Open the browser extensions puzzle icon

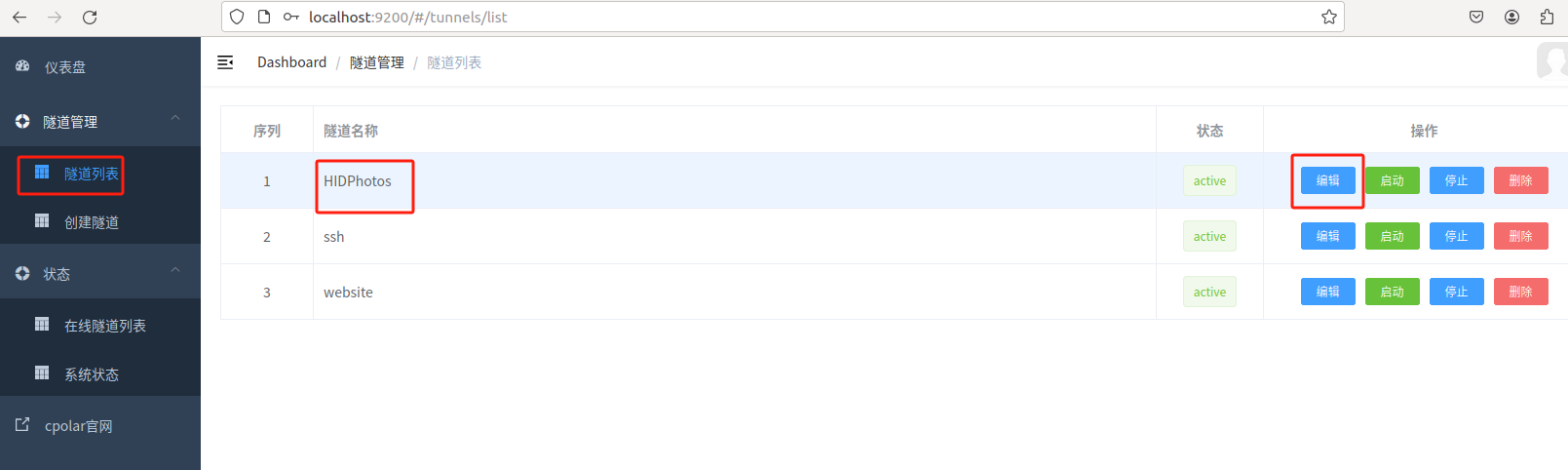[x=1547, y=17]
